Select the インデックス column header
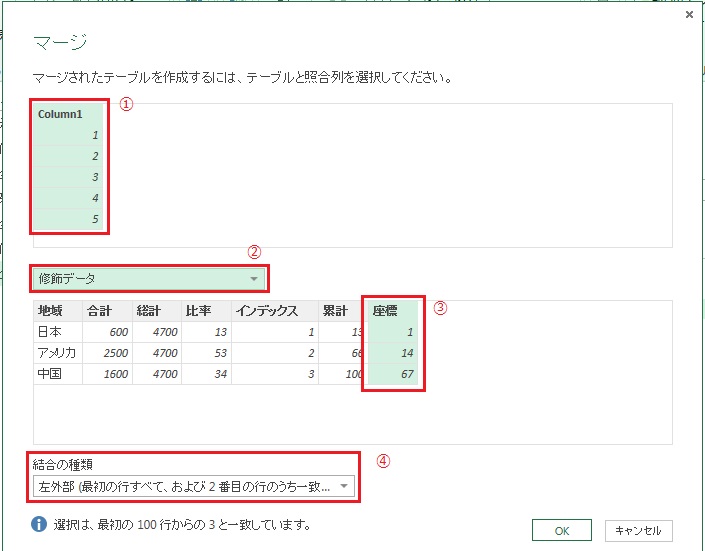This screenshot has height=551, width=705. click(275, 311)
